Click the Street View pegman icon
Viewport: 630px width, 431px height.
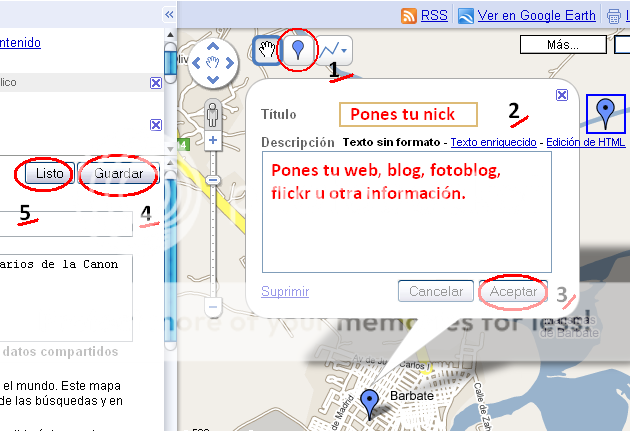pos(212,114)
